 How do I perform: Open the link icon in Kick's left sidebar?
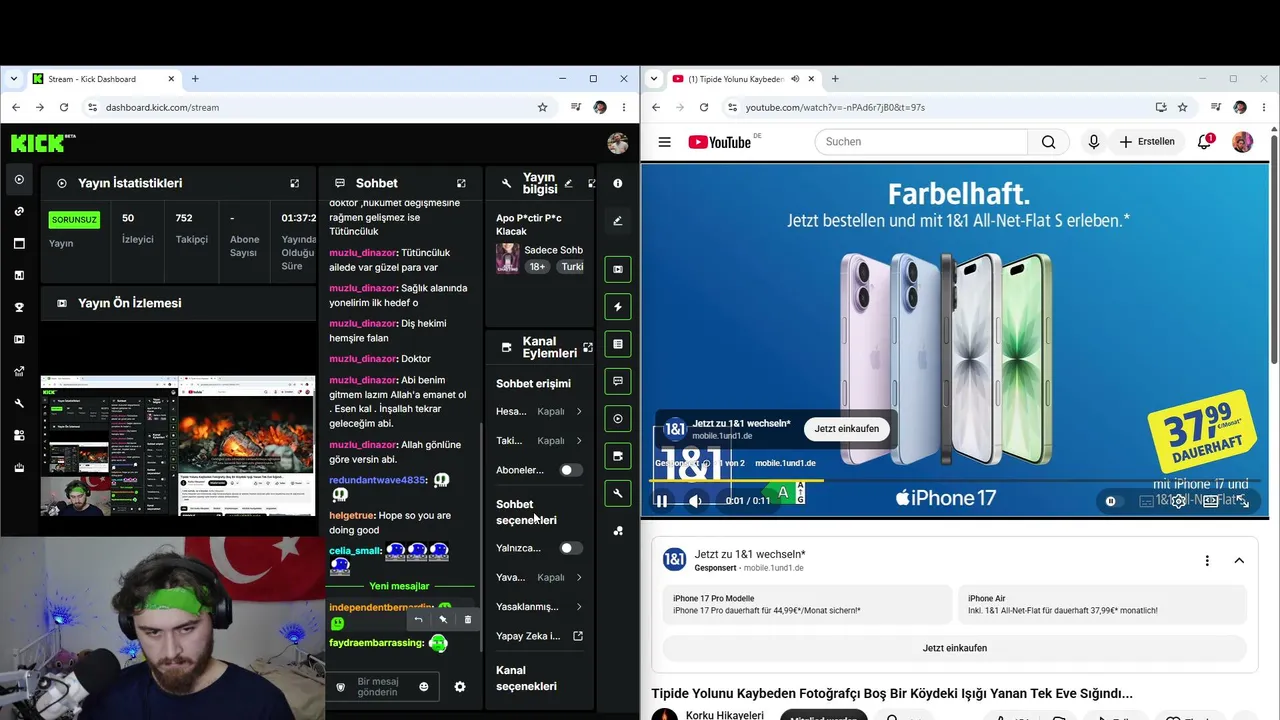point(19,211)
